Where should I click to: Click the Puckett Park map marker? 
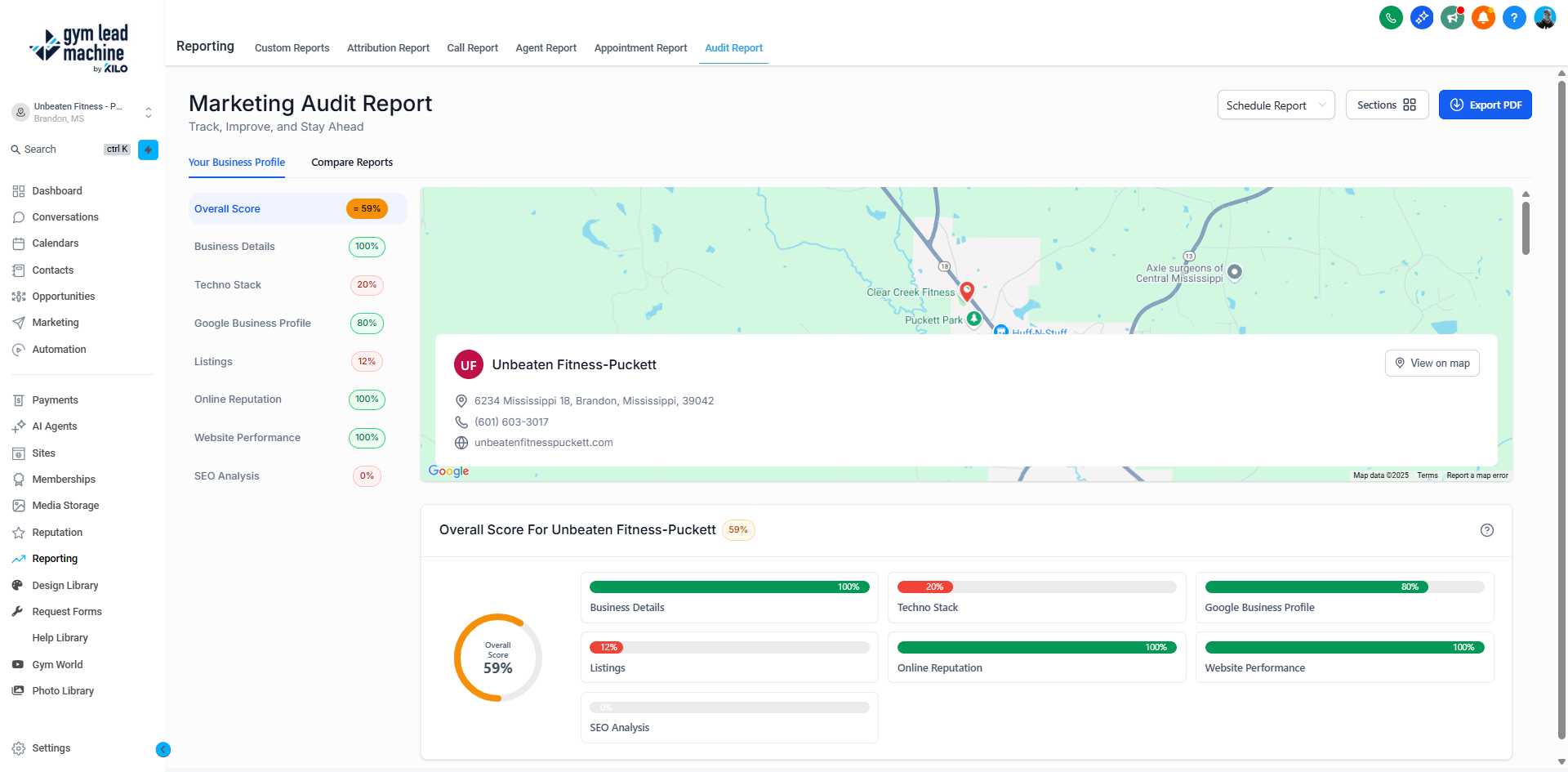973,319
